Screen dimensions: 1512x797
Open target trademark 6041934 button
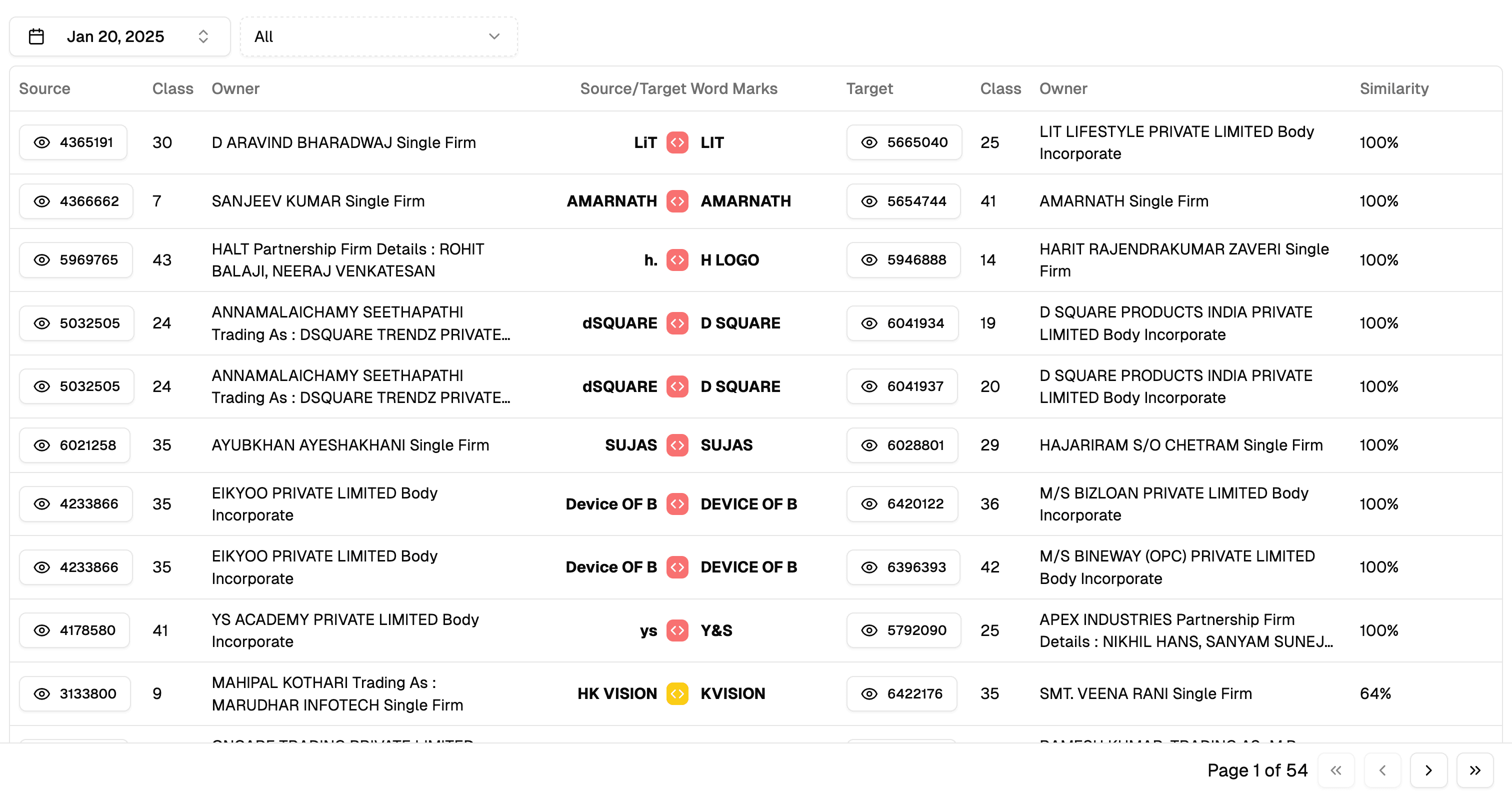[x=902, y=323]
